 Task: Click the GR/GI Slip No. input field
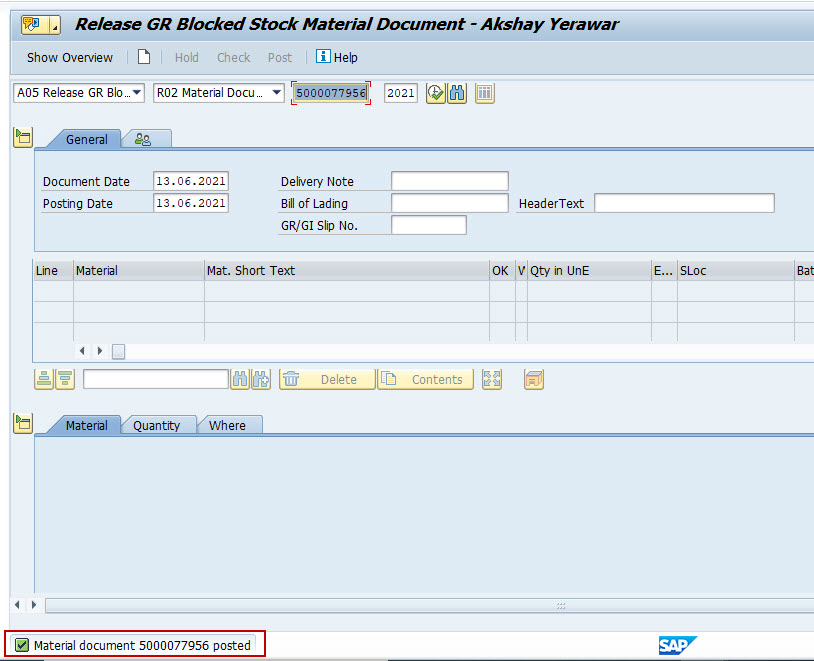[x=429, y=225]
